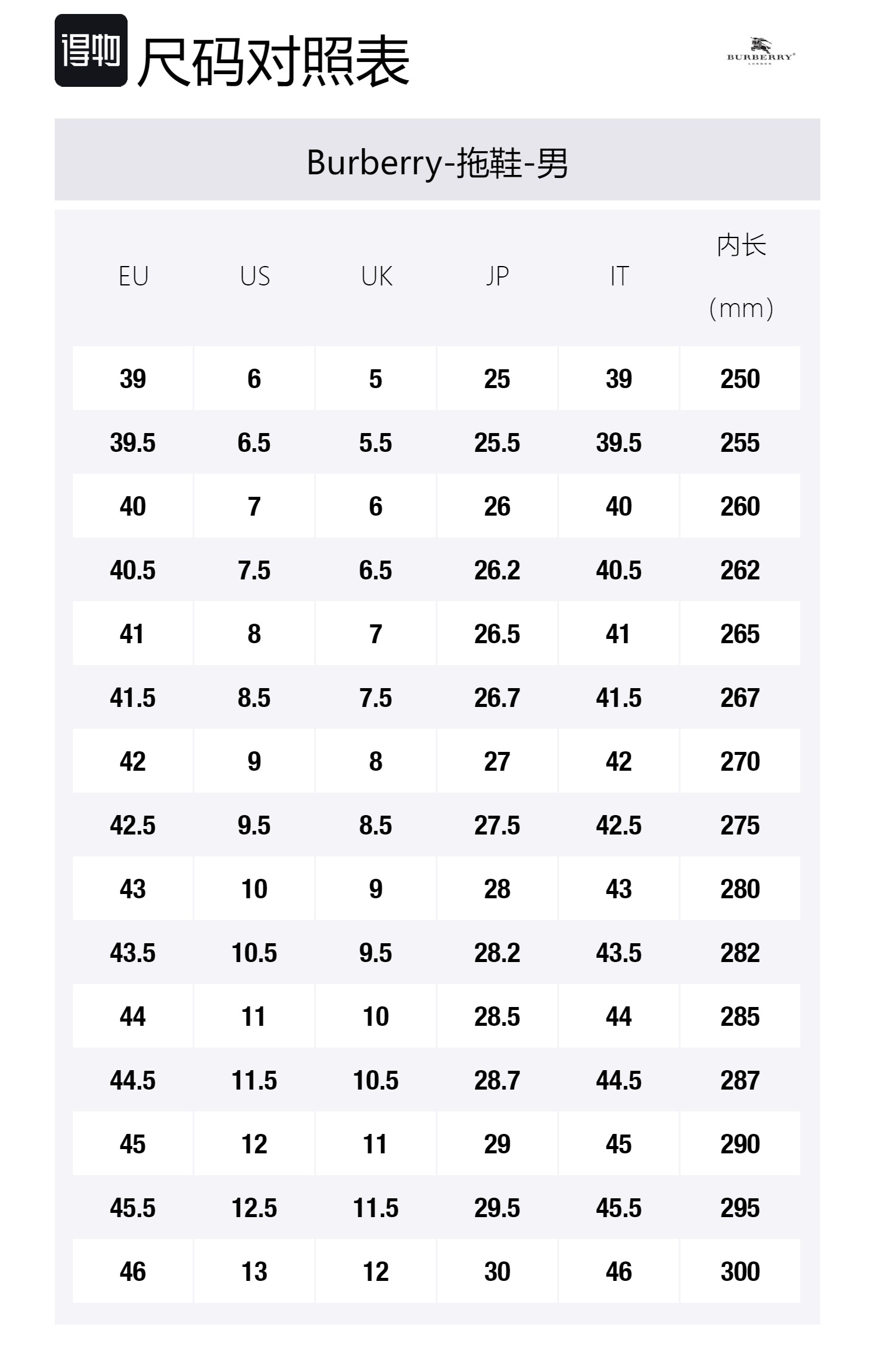
Task: Click inner length 300 cell
Action: coord(740,1271)
